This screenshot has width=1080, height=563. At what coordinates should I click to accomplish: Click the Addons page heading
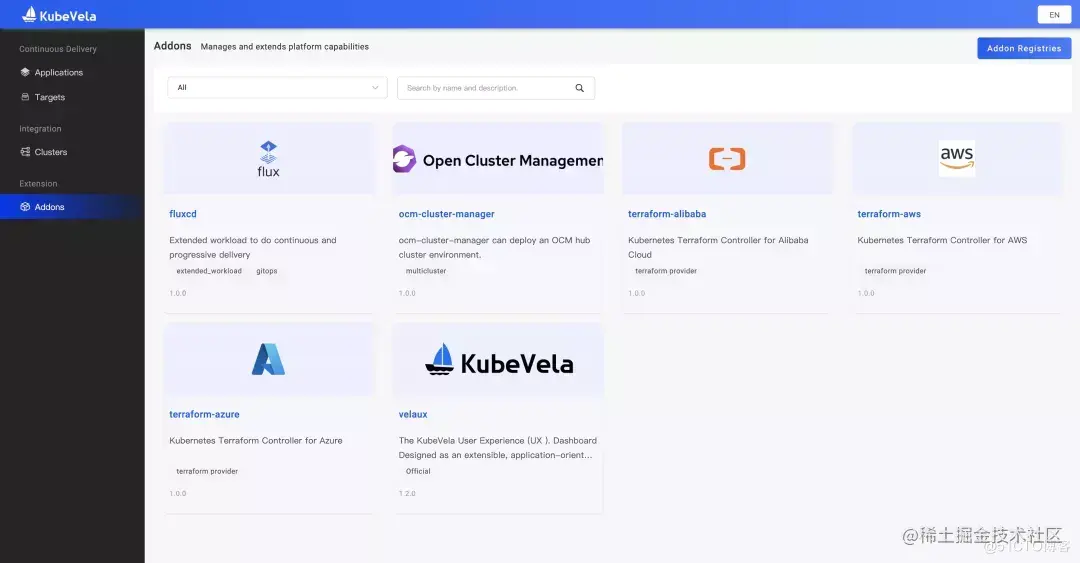click(x=172, y=46)
